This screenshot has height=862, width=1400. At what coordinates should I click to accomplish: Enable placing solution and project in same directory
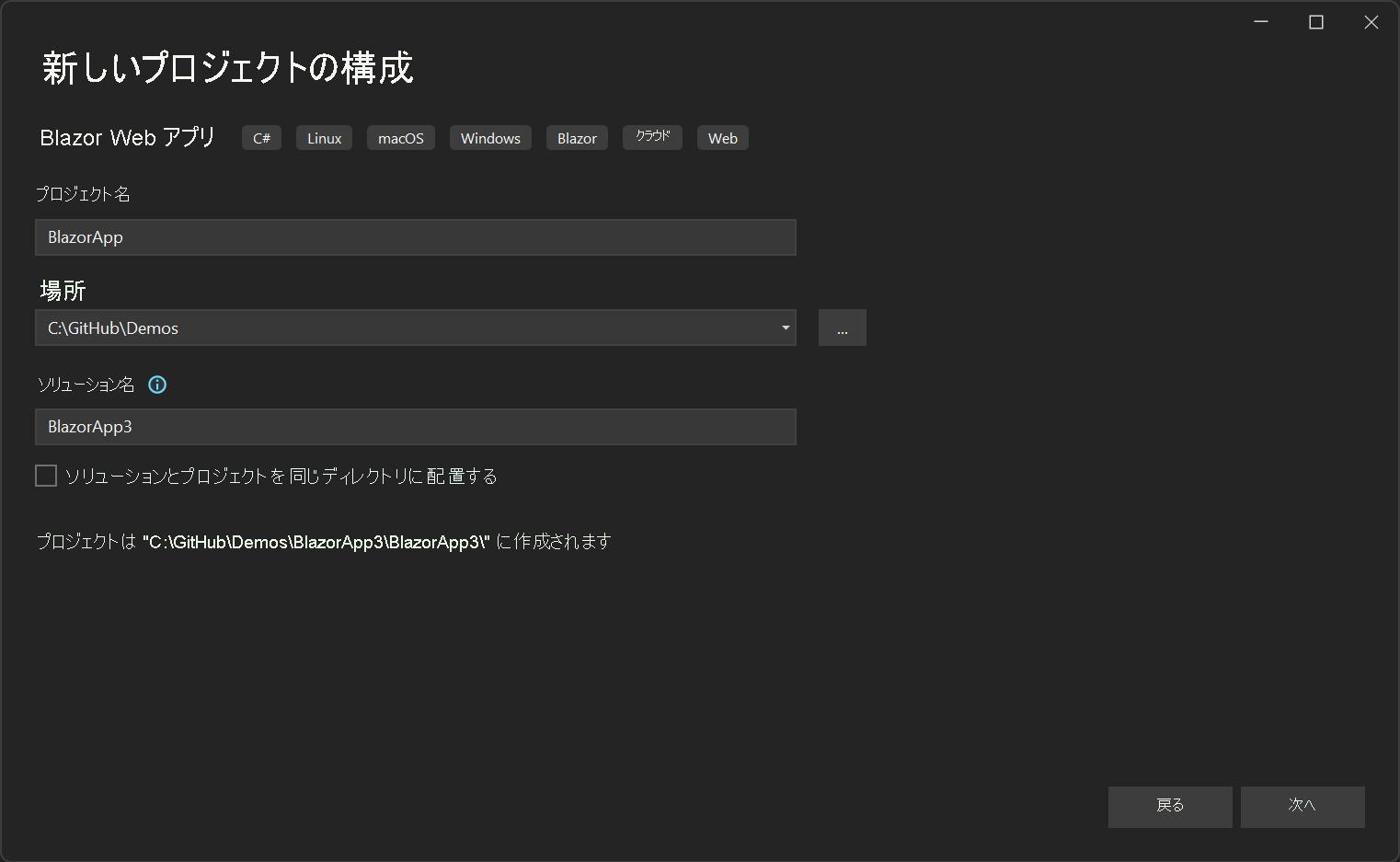click(46, 476)
